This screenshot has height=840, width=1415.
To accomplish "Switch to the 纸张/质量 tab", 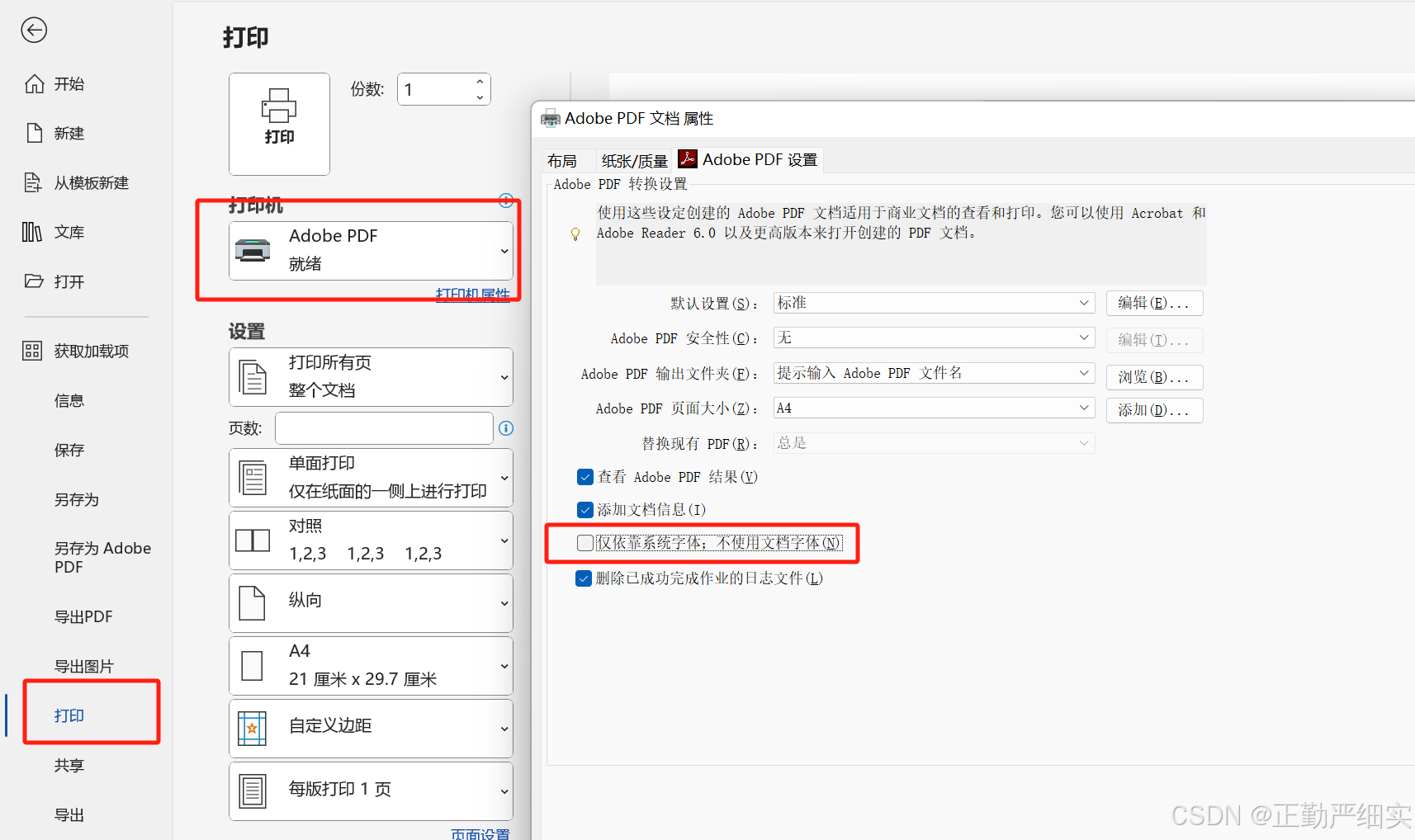I will click(634, 161).
